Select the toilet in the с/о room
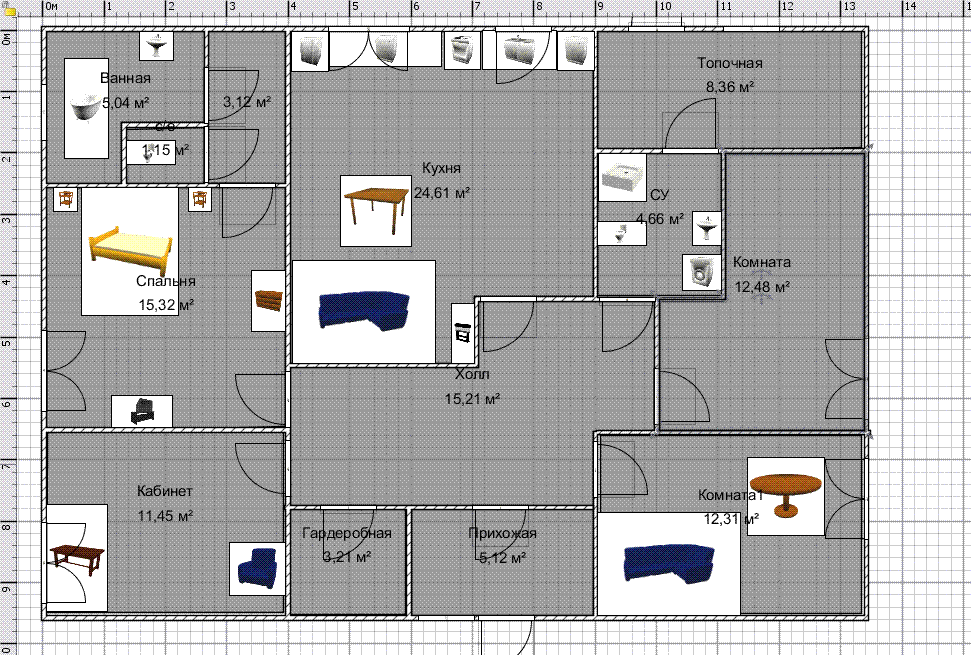The image size is (971, 655). pyautogui.click(x=150, y=152)
